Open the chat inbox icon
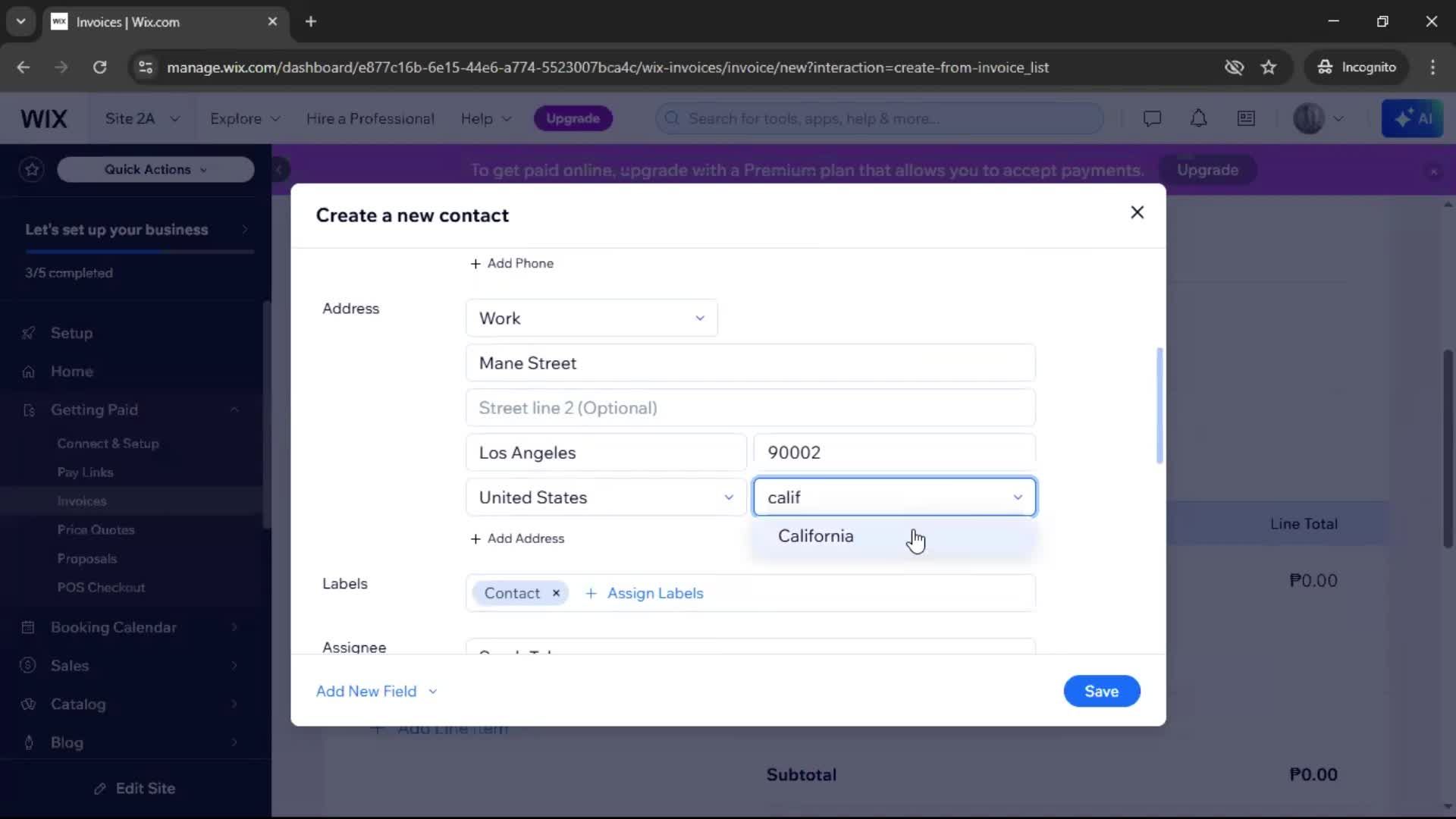The height and width of the screenshot is (819, 1456). coord(1152,118)
